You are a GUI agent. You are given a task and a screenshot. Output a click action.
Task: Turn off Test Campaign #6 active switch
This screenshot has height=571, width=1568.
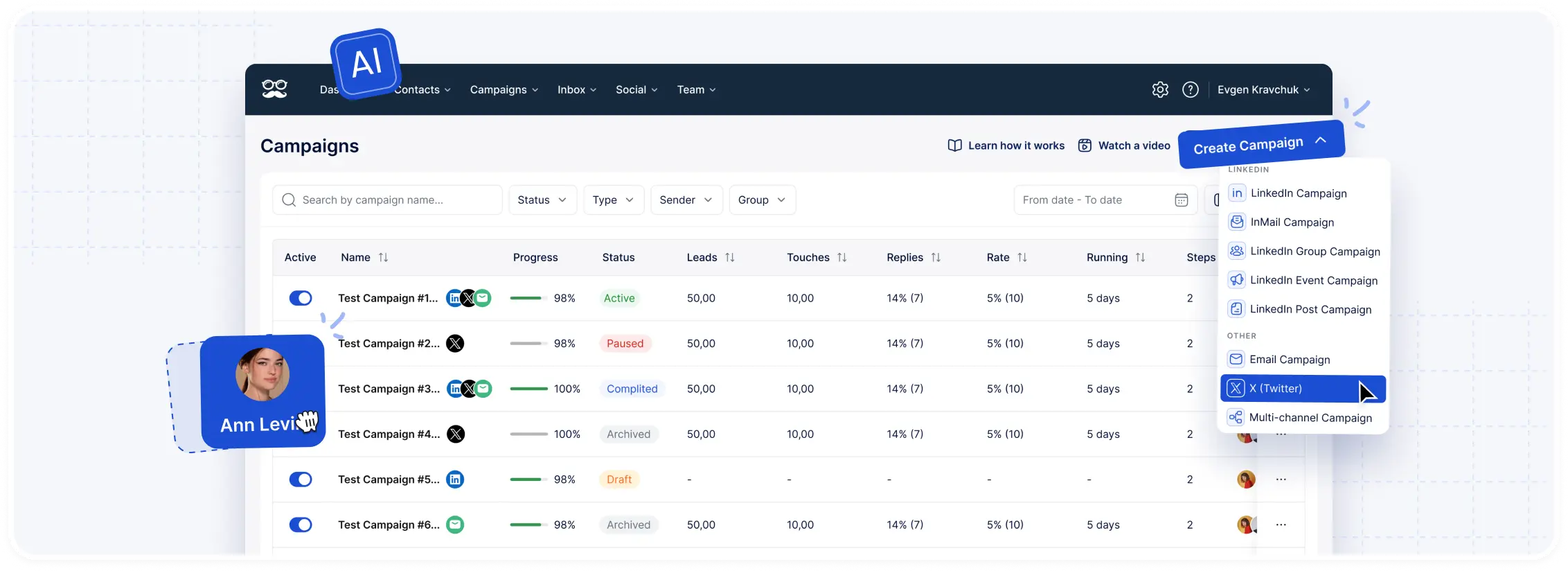point(301,525)
